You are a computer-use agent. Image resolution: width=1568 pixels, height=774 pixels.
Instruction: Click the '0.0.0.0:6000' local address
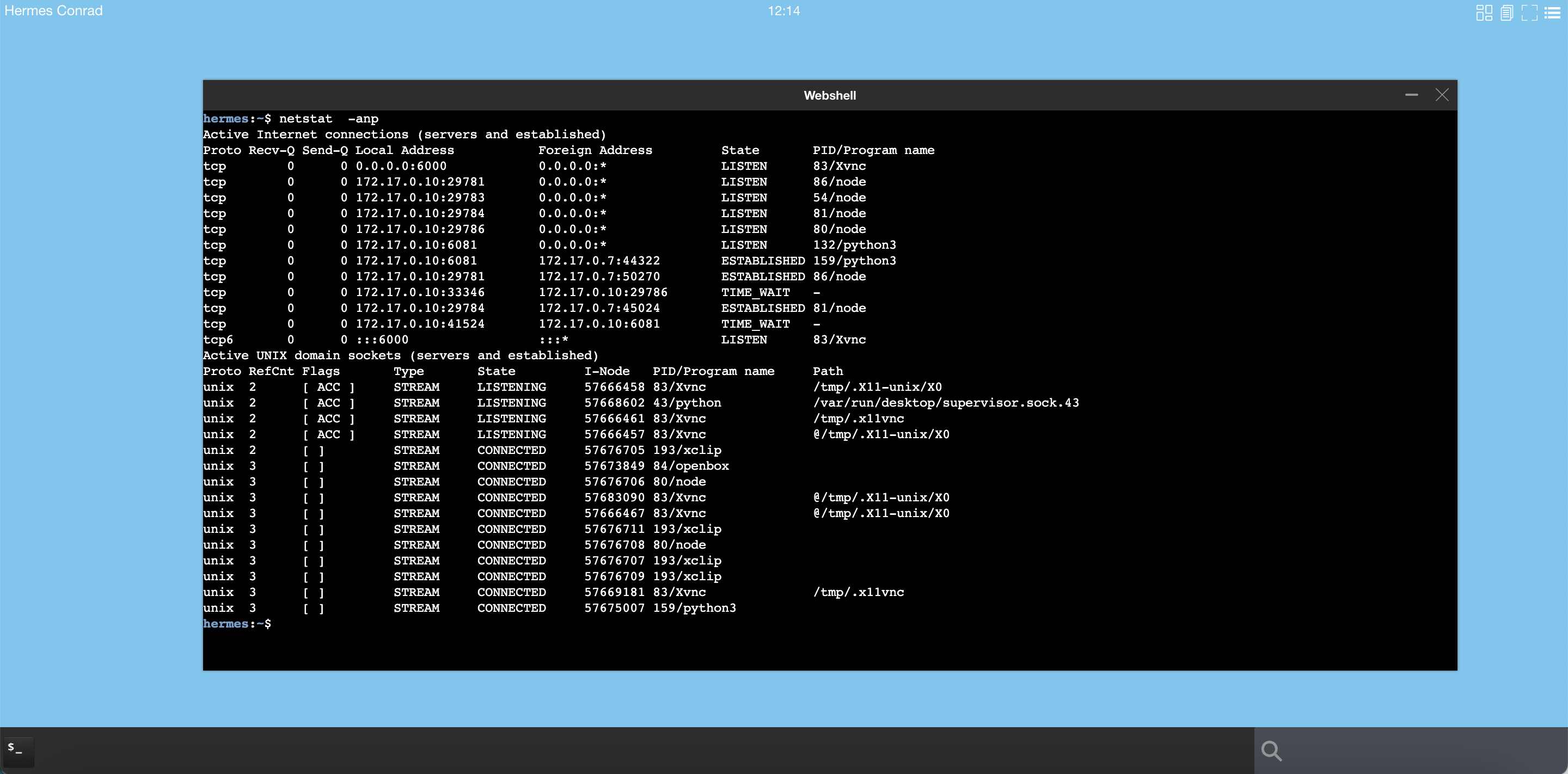(x=401, y=166)
